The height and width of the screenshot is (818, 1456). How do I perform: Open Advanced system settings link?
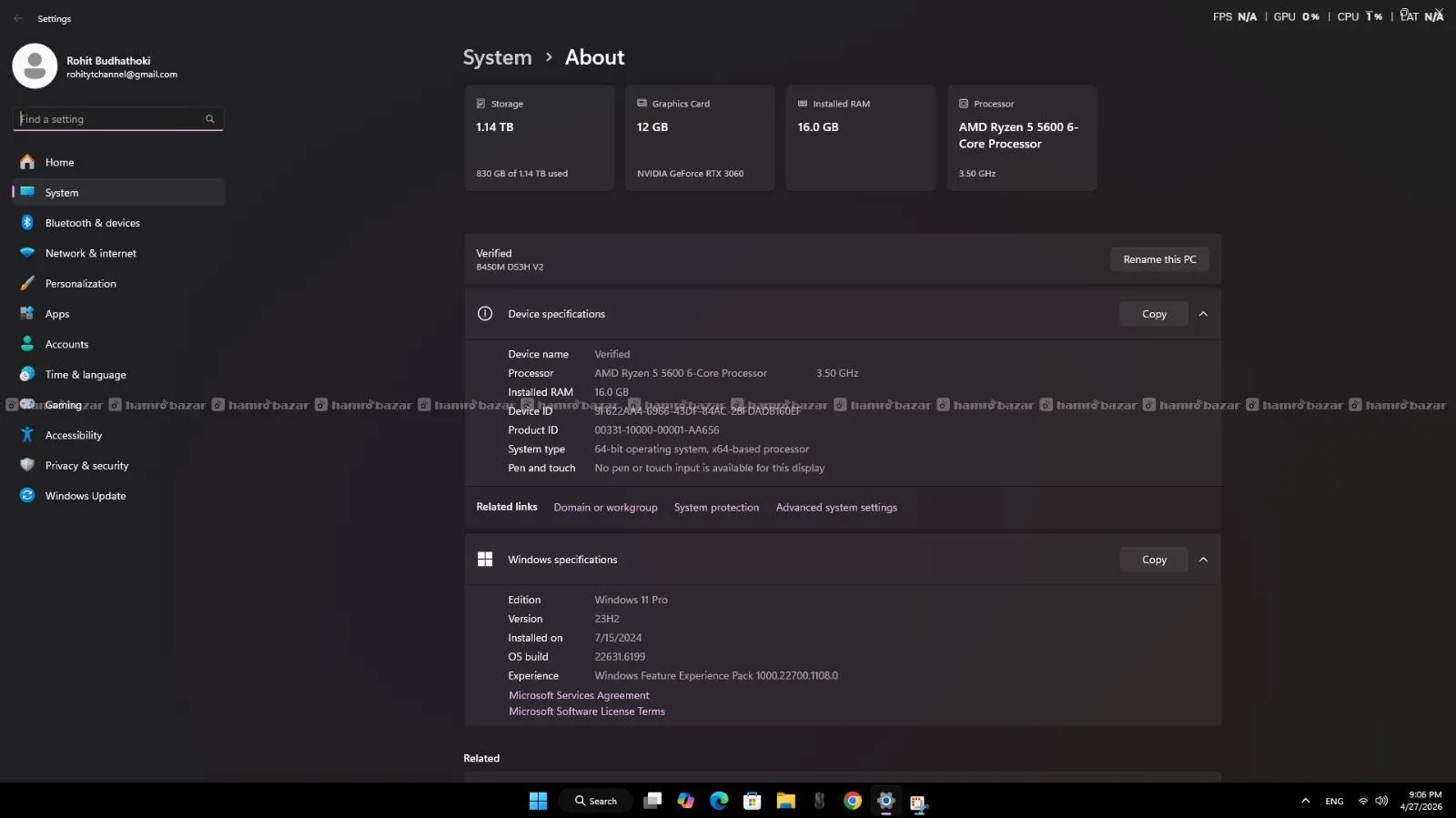(x=836, y=508)
